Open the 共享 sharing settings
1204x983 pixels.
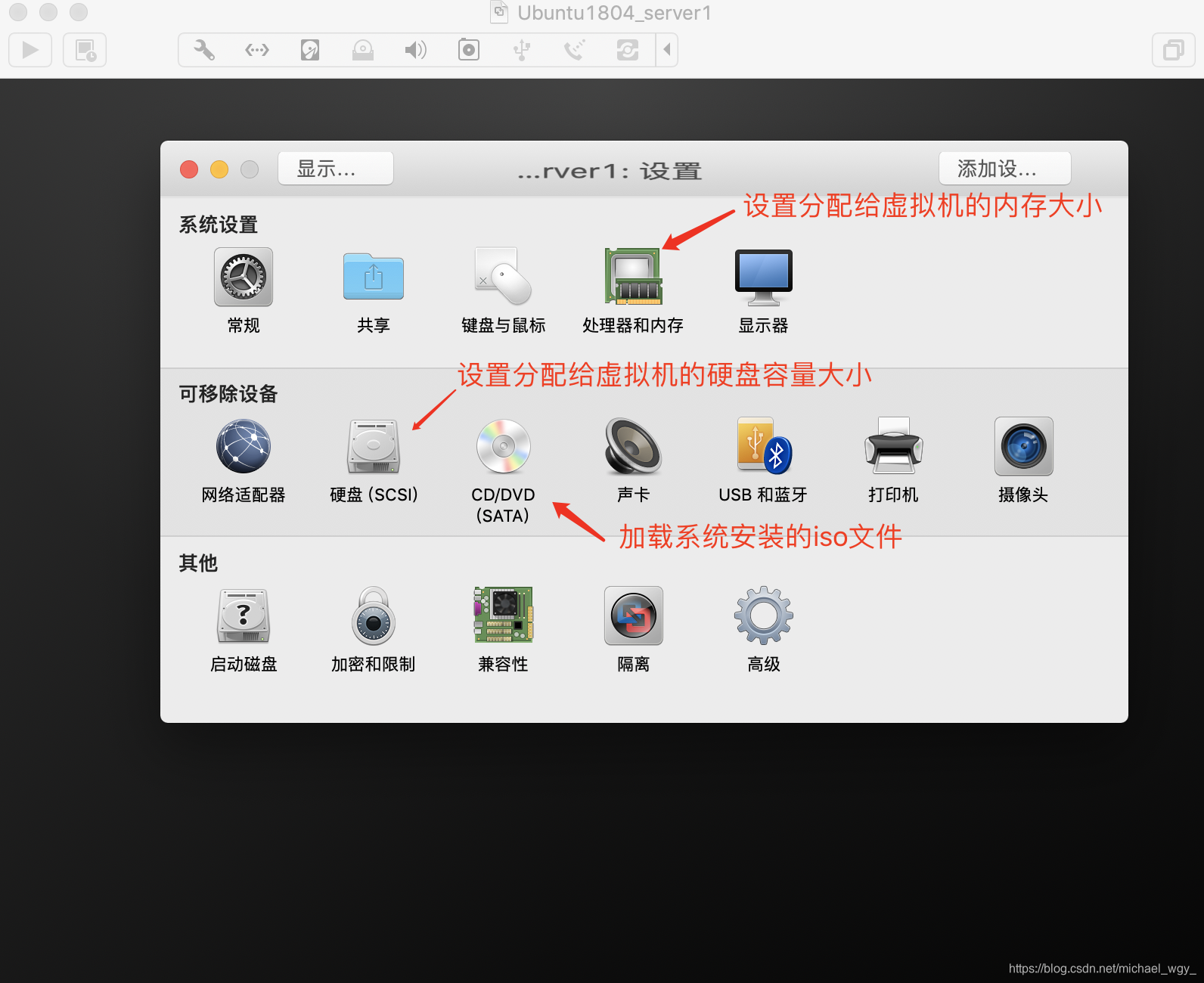click(x=373, y=291)
